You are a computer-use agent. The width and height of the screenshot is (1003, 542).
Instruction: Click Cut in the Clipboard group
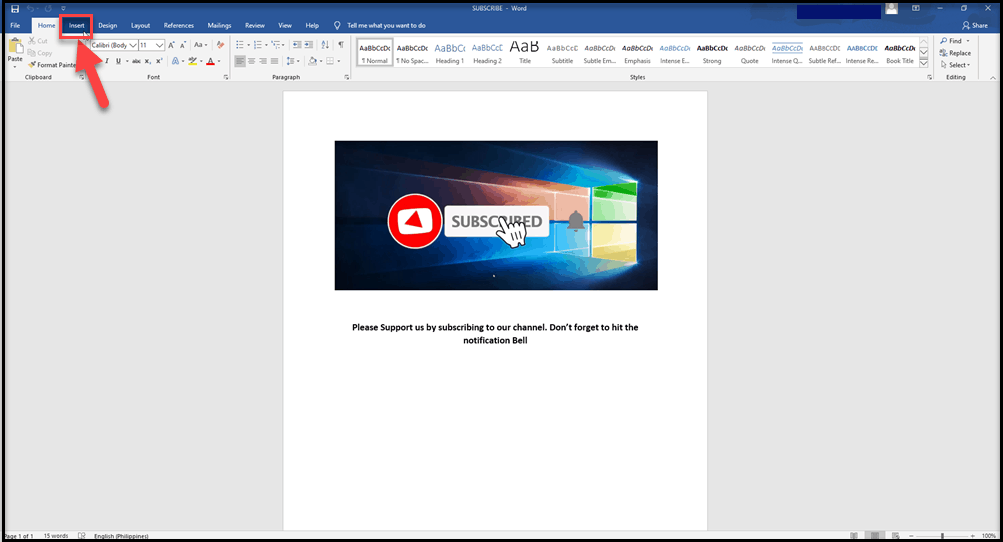[38, 41]
